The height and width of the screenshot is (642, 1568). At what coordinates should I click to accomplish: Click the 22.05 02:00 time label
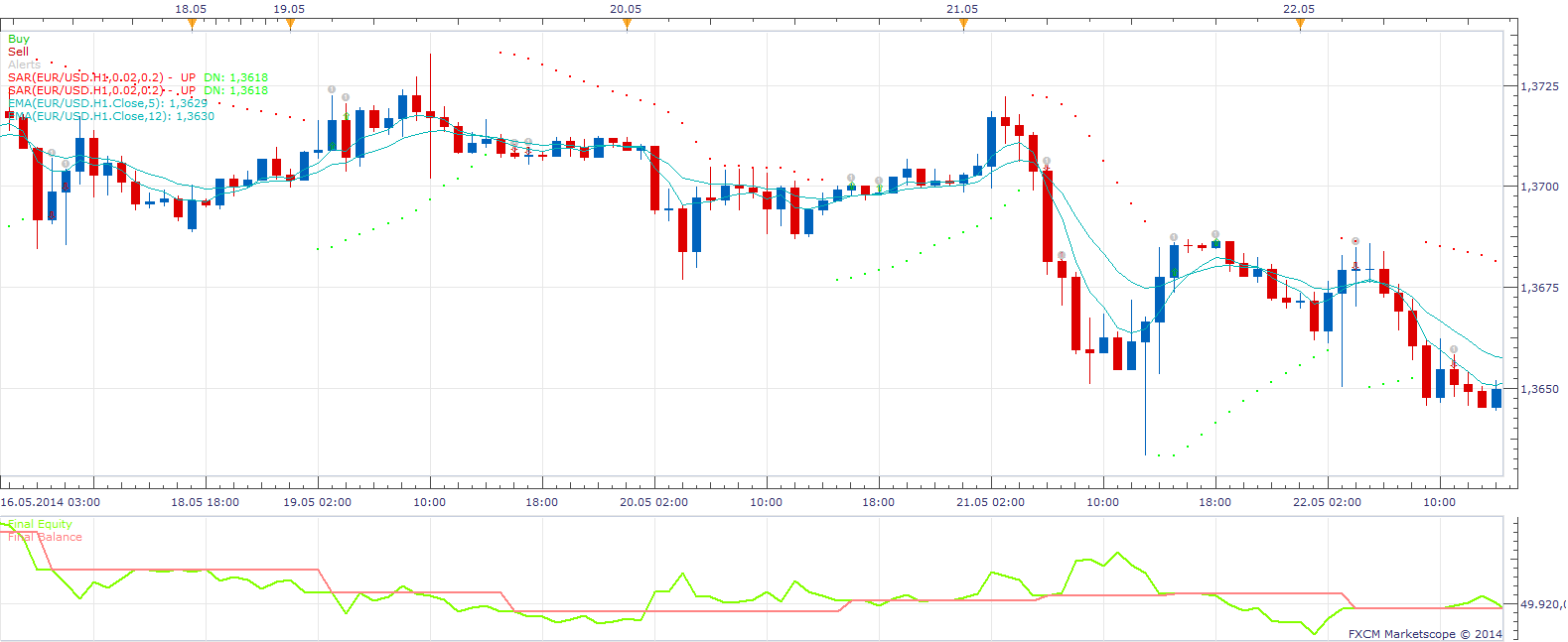[1328, 502]
